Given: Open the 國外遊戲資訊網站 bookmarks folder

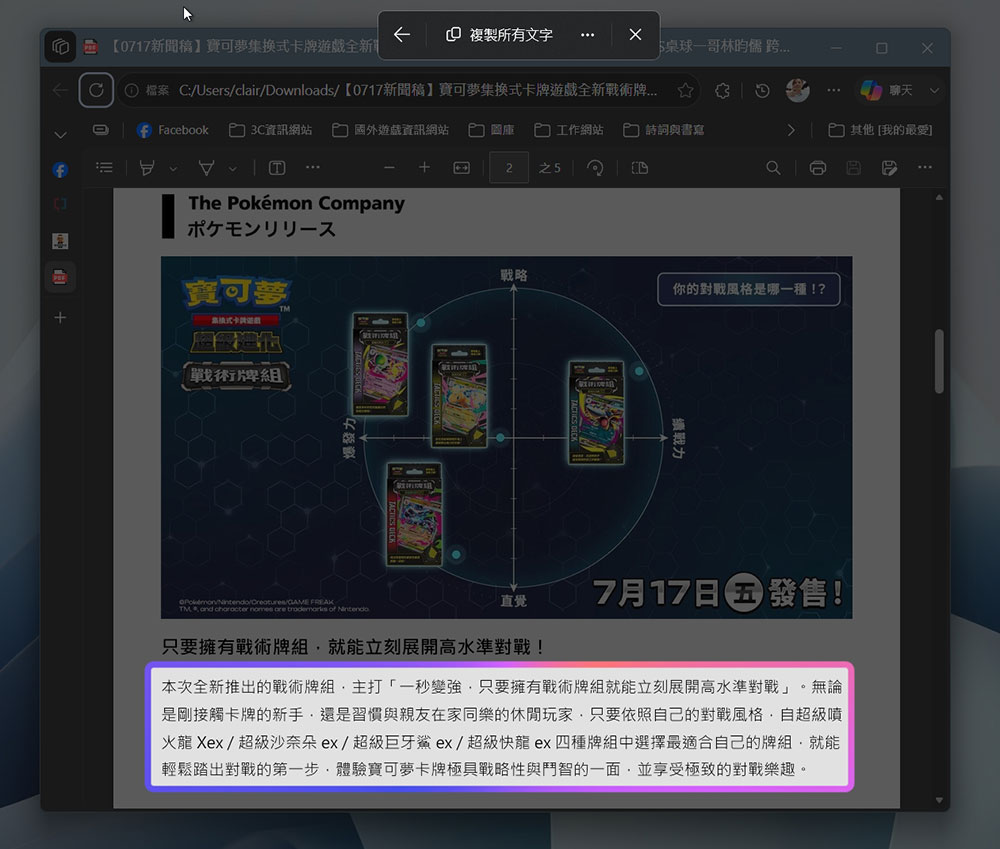Looking at the screenshot, I should click(390, 130).
